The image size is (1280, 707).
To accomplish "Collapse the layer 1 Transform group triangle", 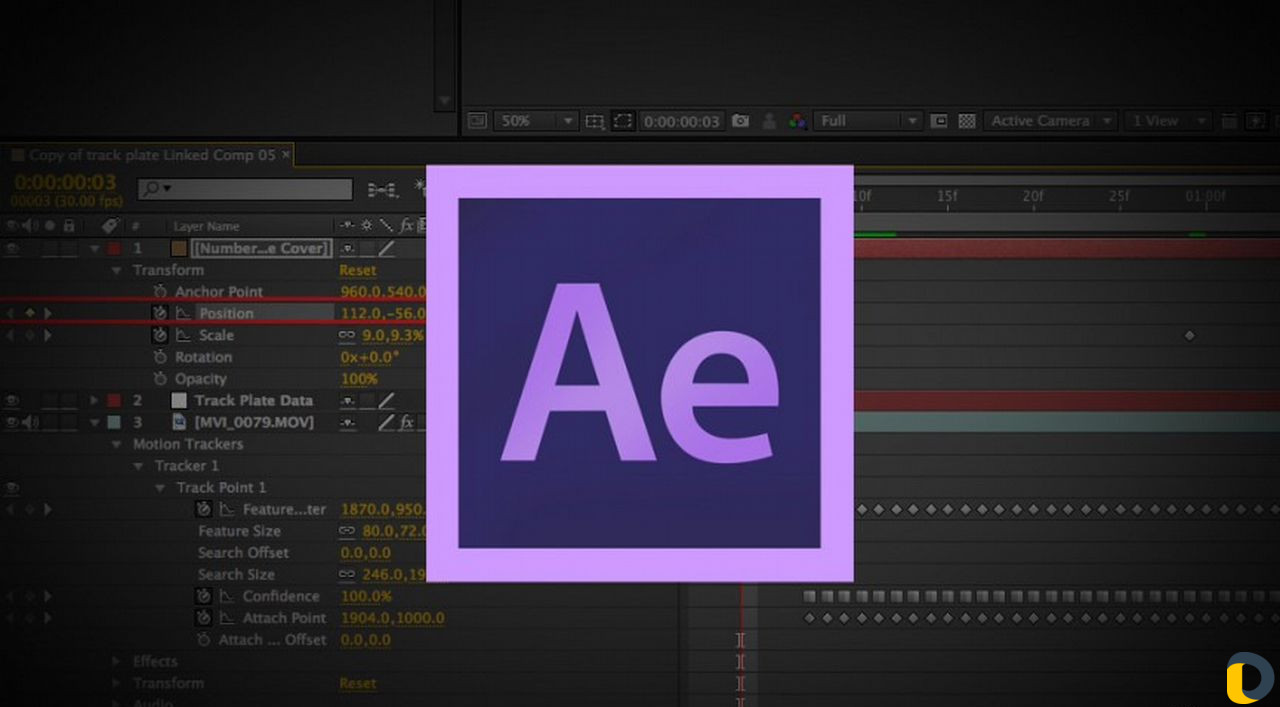I will (118, 271).
